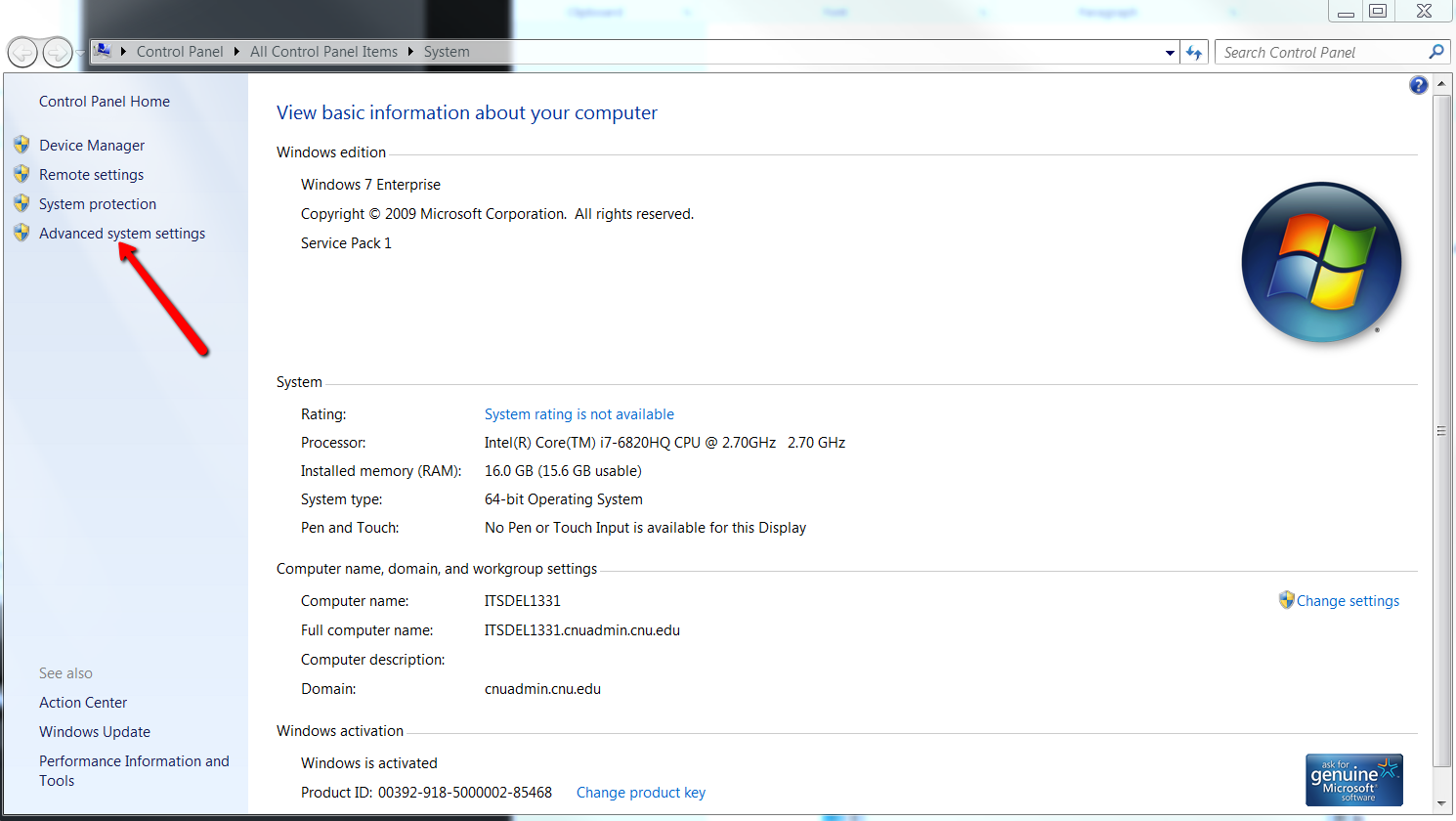The width and height of the screenshot is (1456, 821).
Task: Open Performance Information and Tools
Action: [x=134, y=771]
